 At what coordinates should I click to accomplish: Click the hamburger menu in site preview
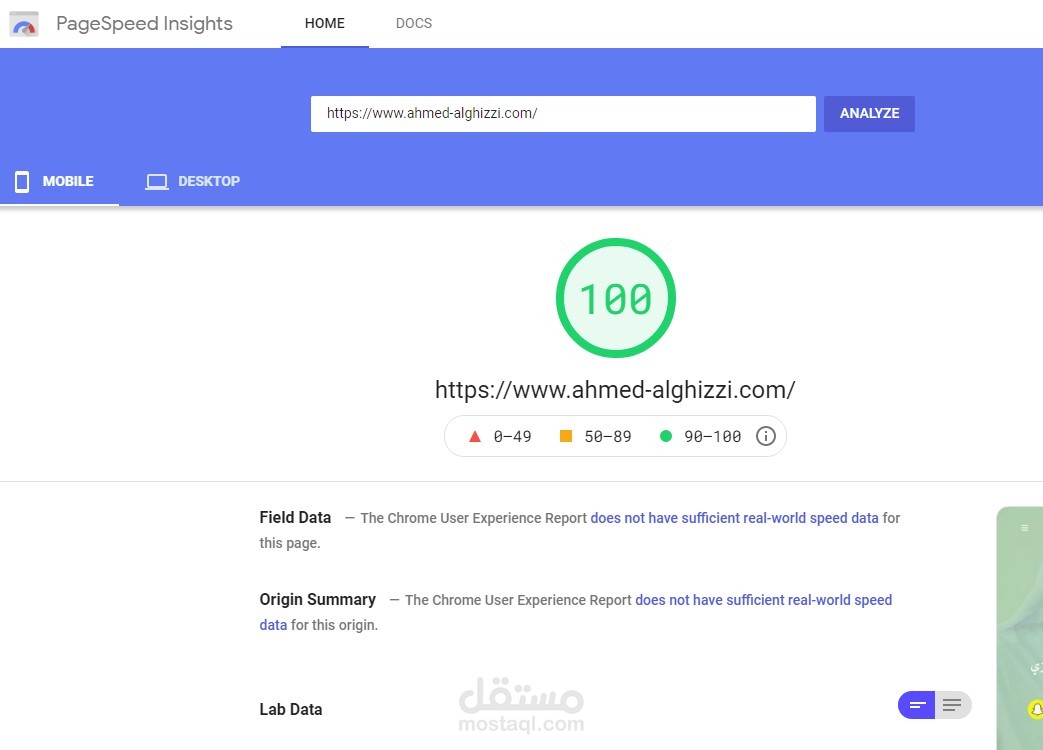pyautogui.click(x=1024, y=528)
